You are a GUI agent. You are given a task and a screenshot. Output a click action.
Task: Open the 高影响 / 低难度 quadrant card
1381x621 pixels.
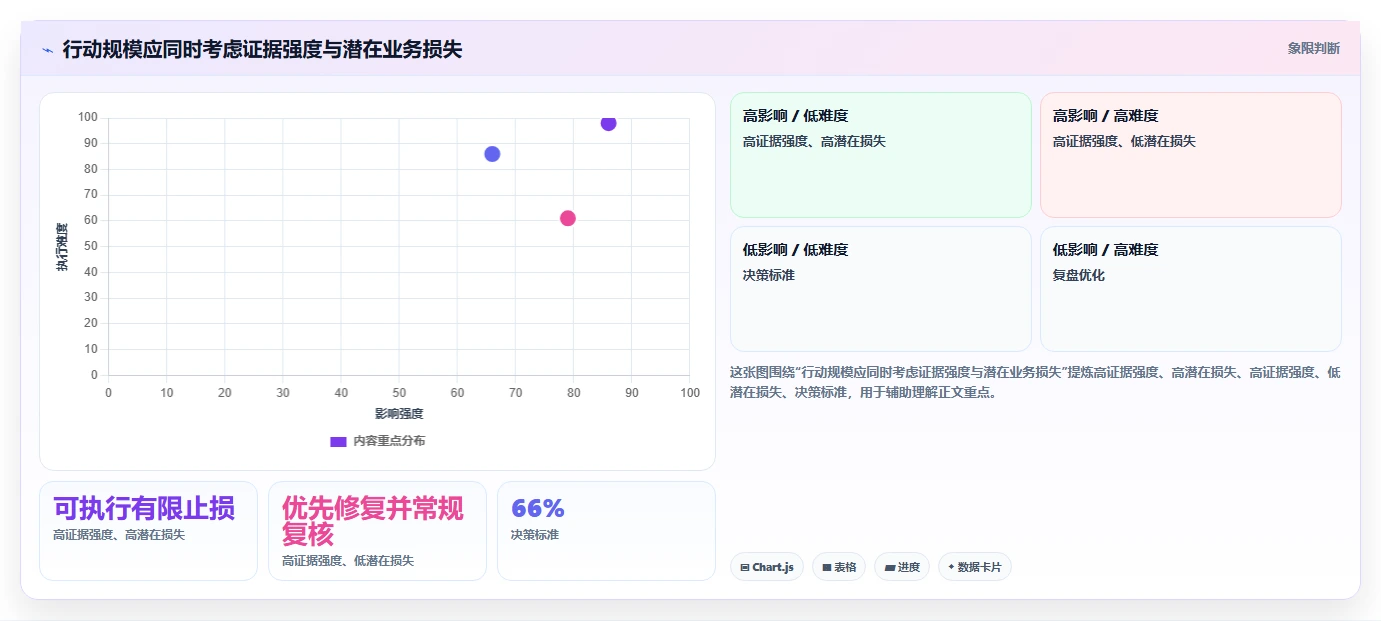[x=880, y=155]
